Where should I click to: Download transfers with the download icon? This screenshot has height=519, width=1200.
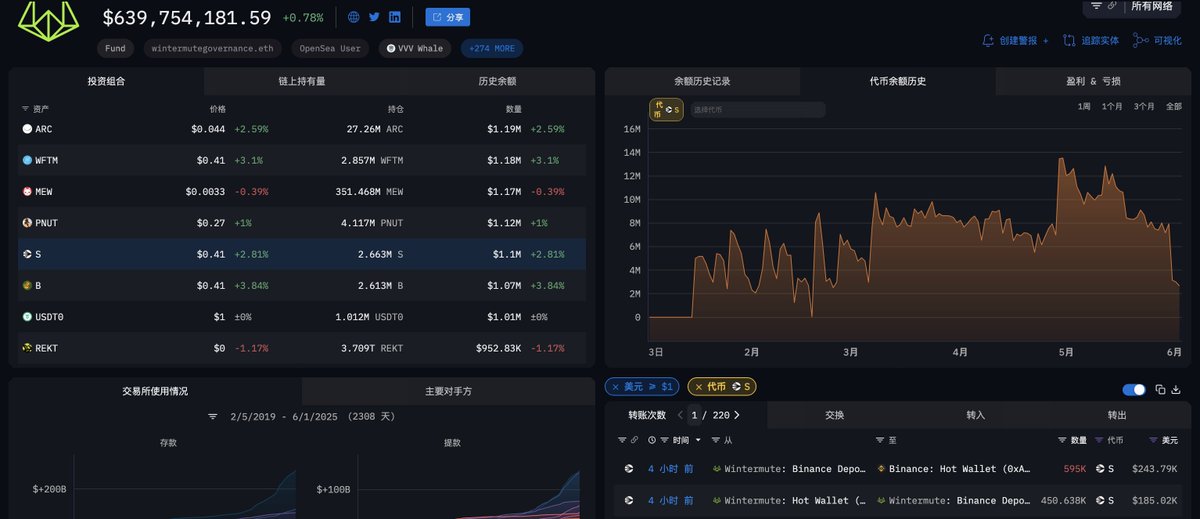point(1176,389)
